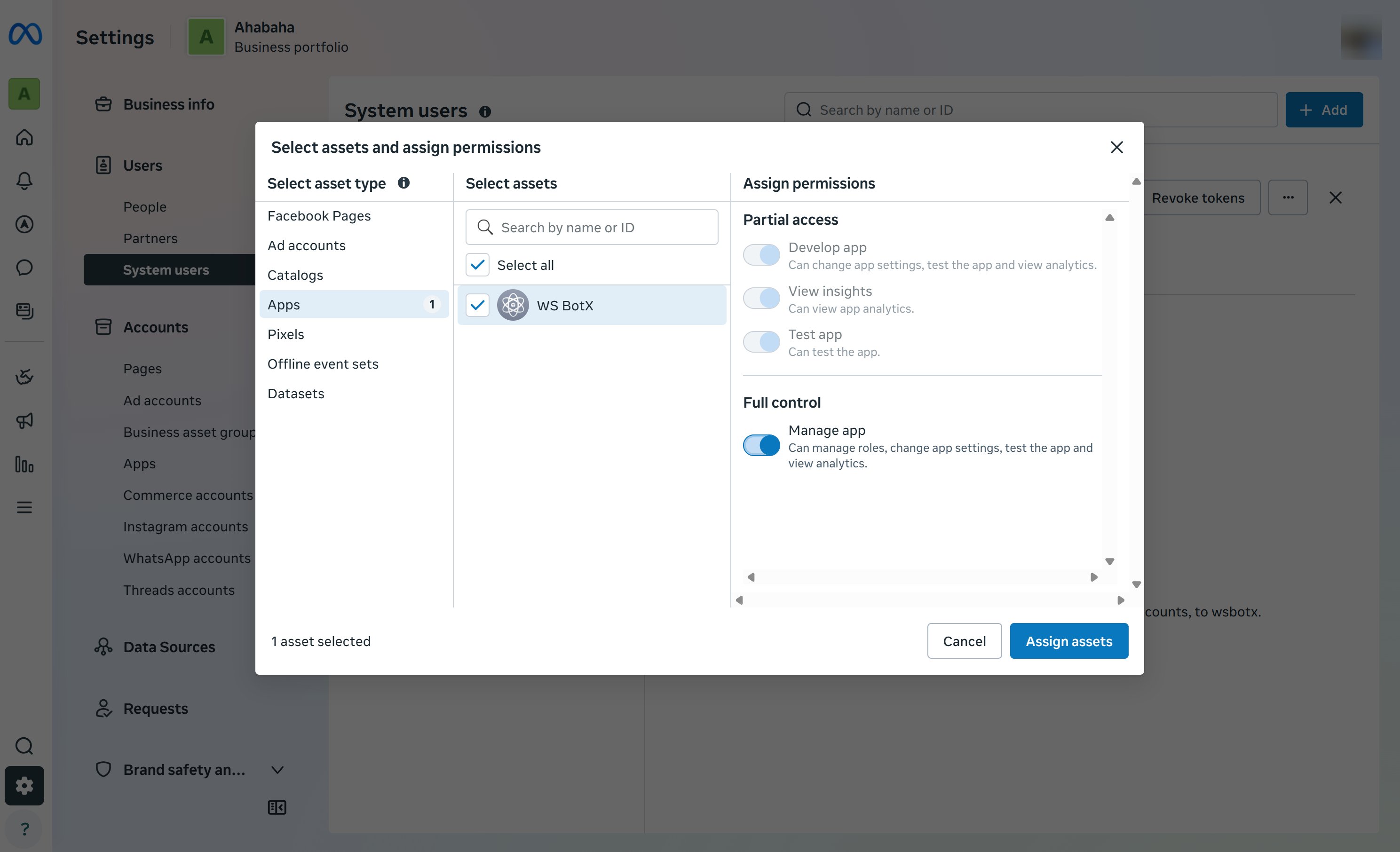Viewport: 1400px width, 852px height.
Task: Open Partners under Users
Action: pos(150,238)
